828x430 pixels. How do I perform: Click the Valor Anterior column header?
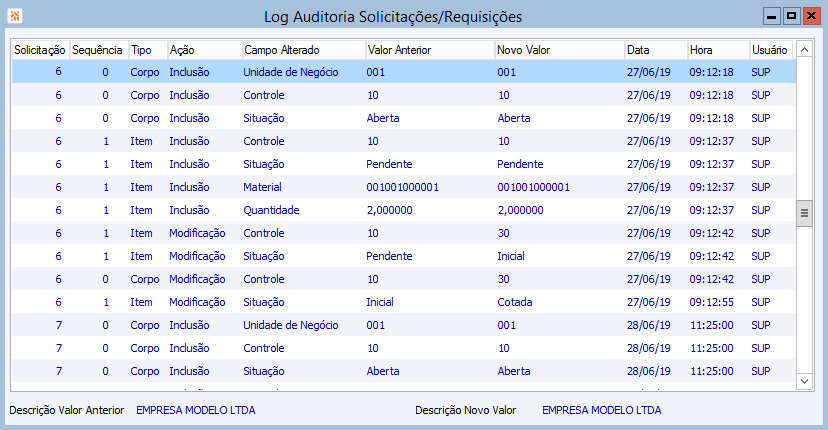429,50
